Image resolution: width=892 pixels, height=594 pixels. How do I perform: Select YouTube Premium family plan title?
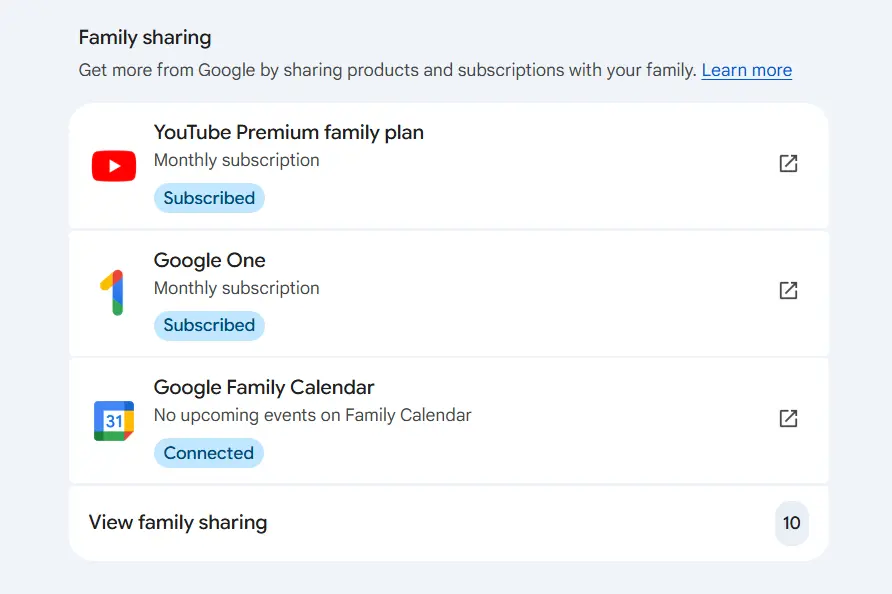point(288,133)
